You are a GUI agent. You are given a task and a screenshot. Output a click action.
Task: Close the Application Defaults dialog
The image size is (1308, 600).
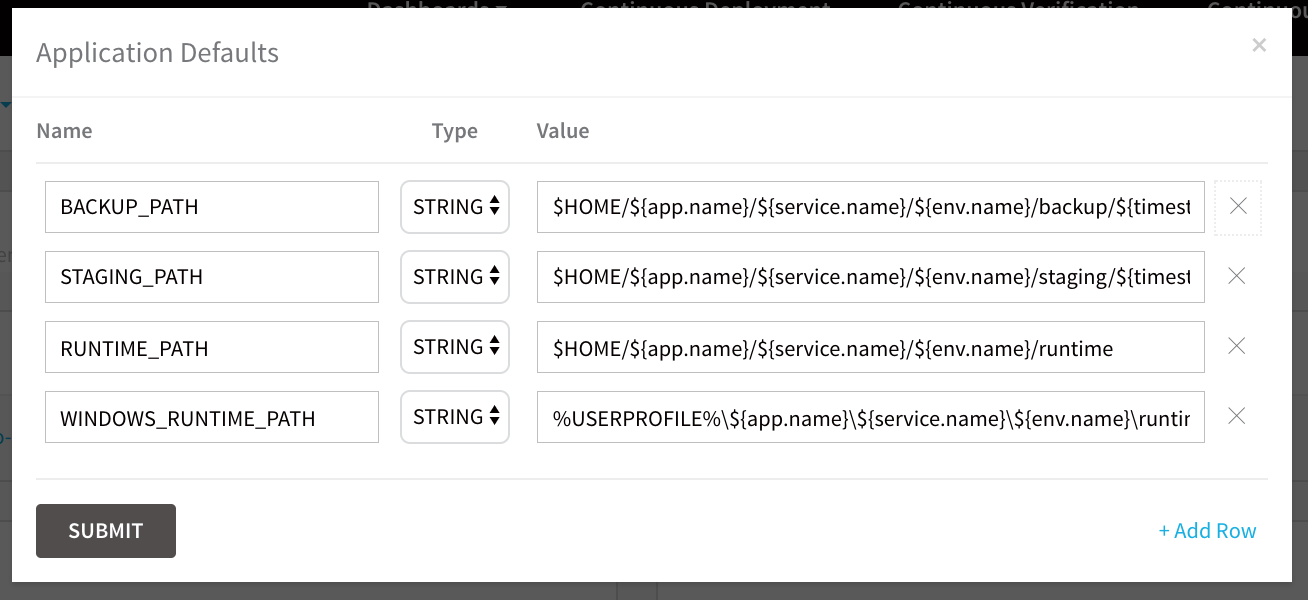point(1259,45)
